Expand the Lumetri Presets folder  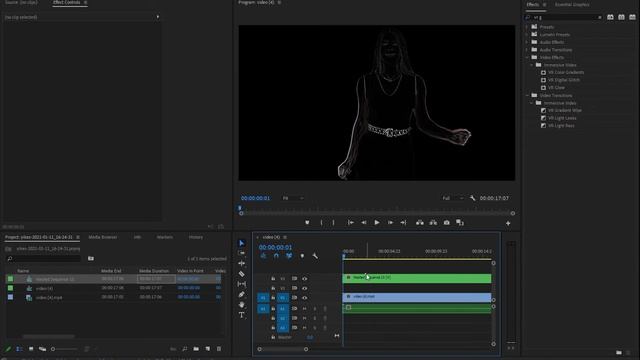527,35
